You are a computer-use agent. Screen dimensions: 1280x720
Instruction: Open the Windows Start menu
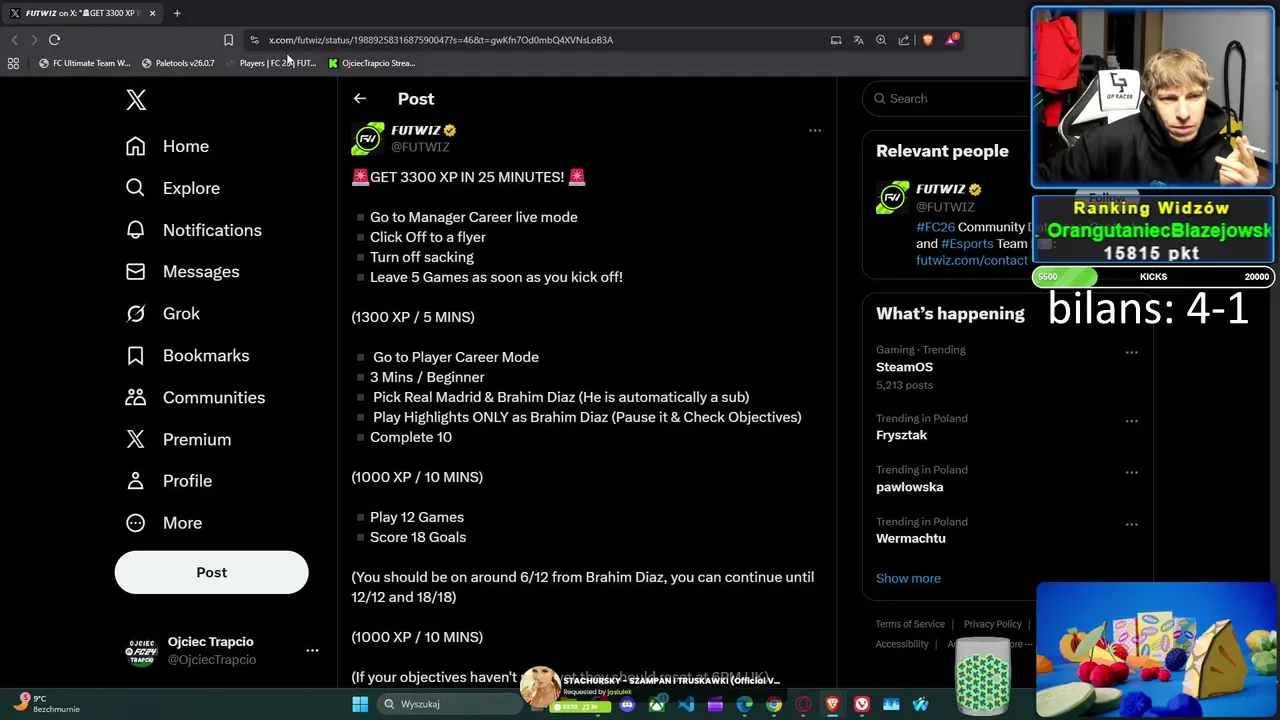(360, 704)
